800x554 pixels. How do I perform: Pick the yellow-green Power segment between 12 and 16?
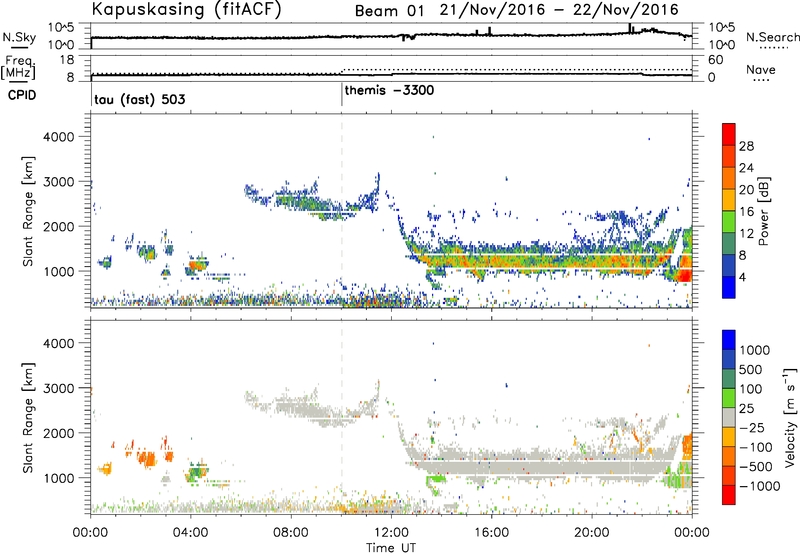coord(729,222)
